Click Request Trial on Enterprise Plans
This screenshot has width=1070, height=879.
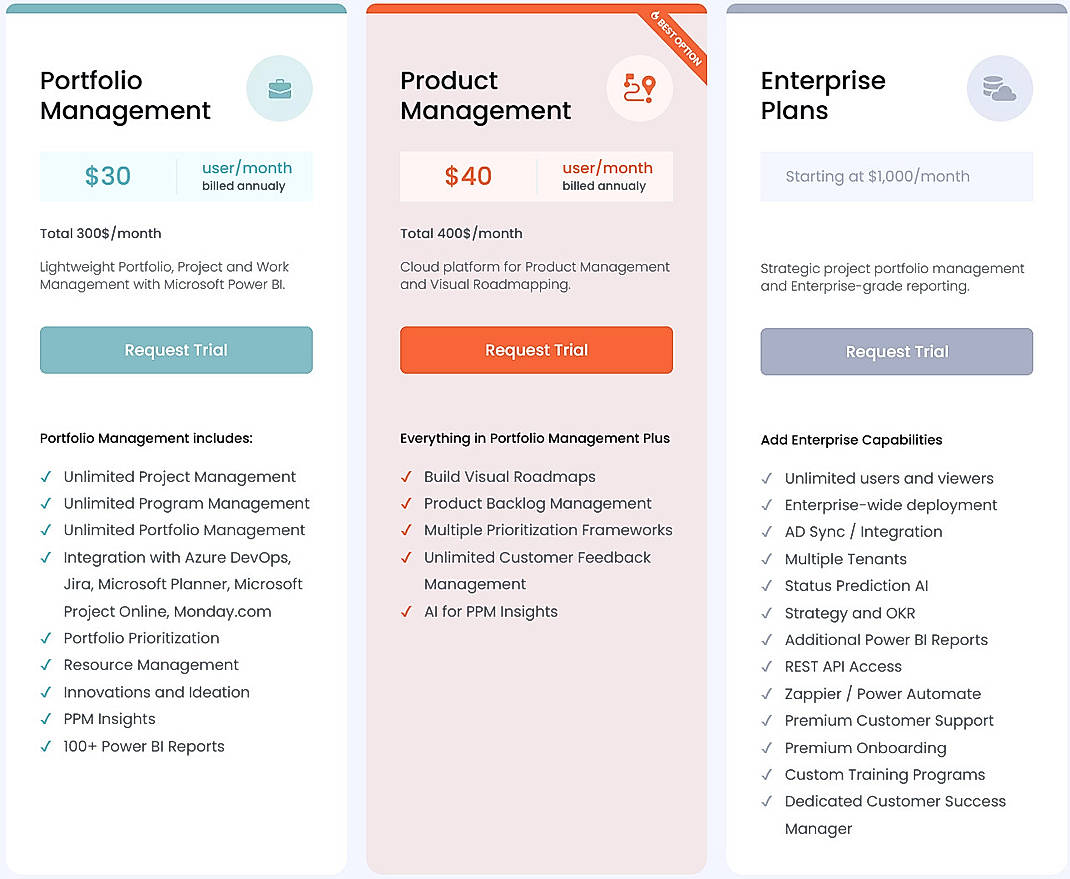(896, 351)
